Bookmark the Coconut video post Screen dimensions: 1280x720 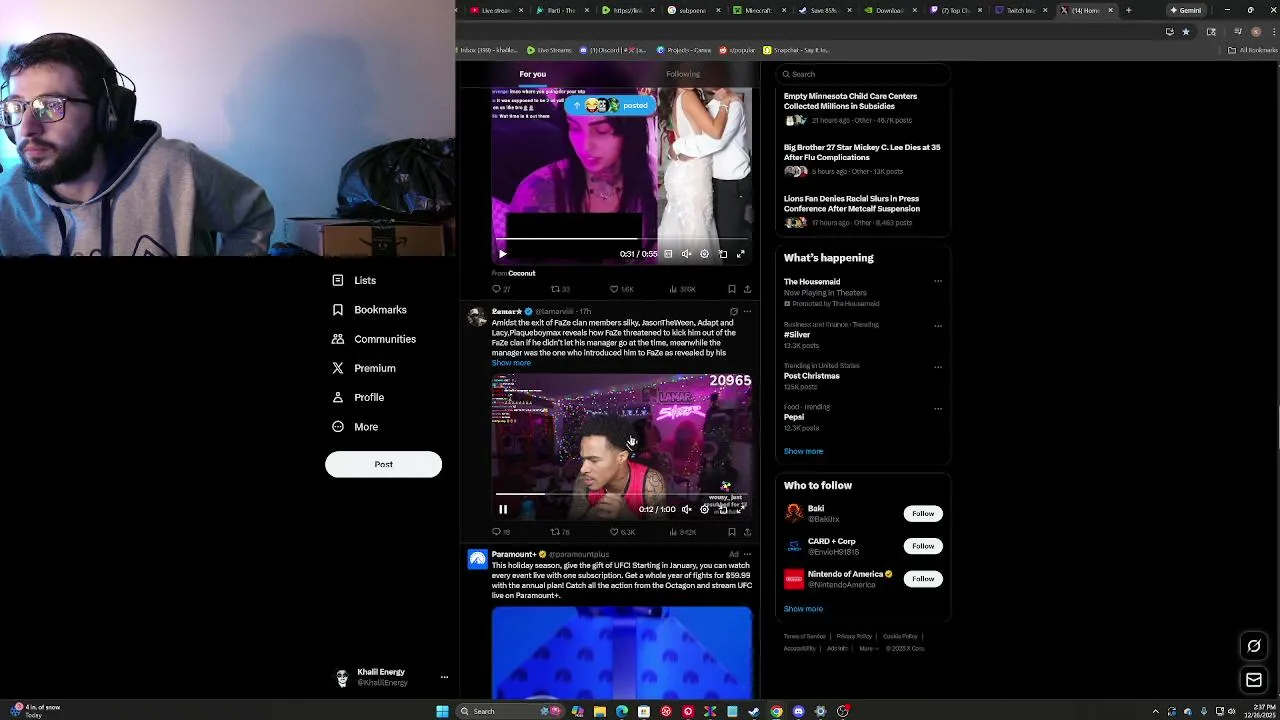[732, 289]
